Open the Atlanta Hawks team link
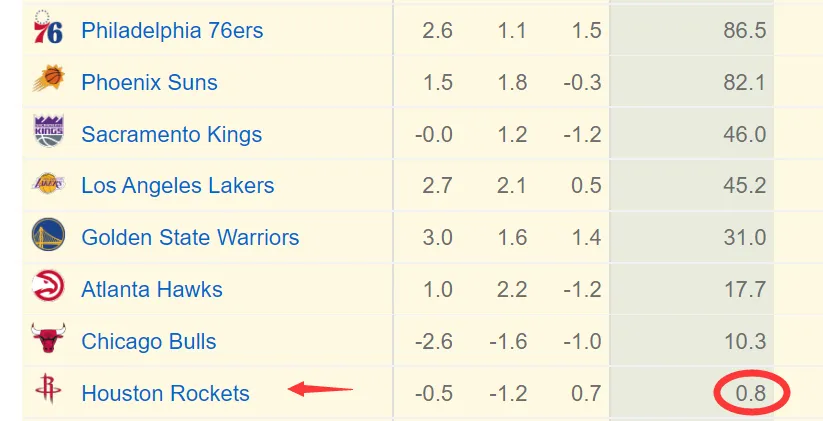 152,289
